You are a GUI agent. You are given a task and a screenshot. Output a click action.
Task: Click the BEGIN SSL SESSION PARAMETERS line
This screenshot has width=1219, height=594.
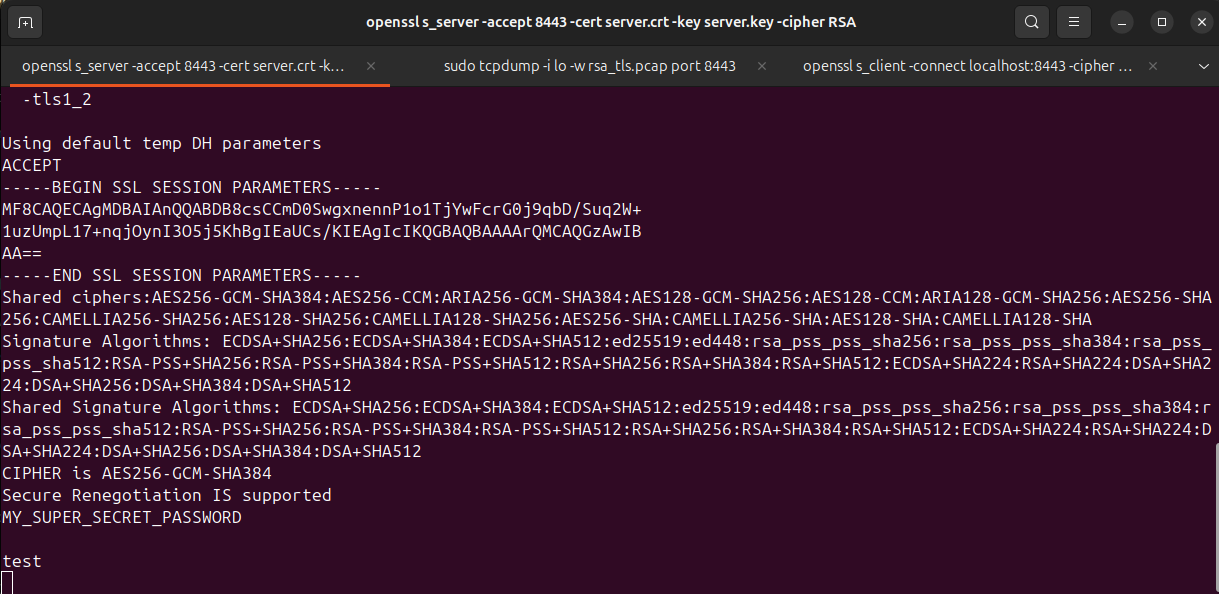tap(191, 187)
